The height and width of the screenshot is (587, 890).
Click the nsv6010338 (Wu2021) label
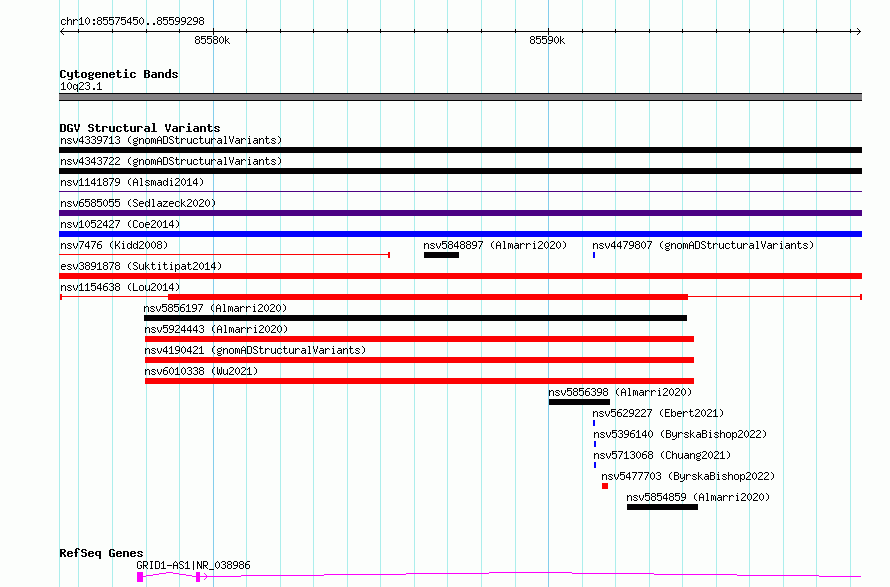[201, 371]
